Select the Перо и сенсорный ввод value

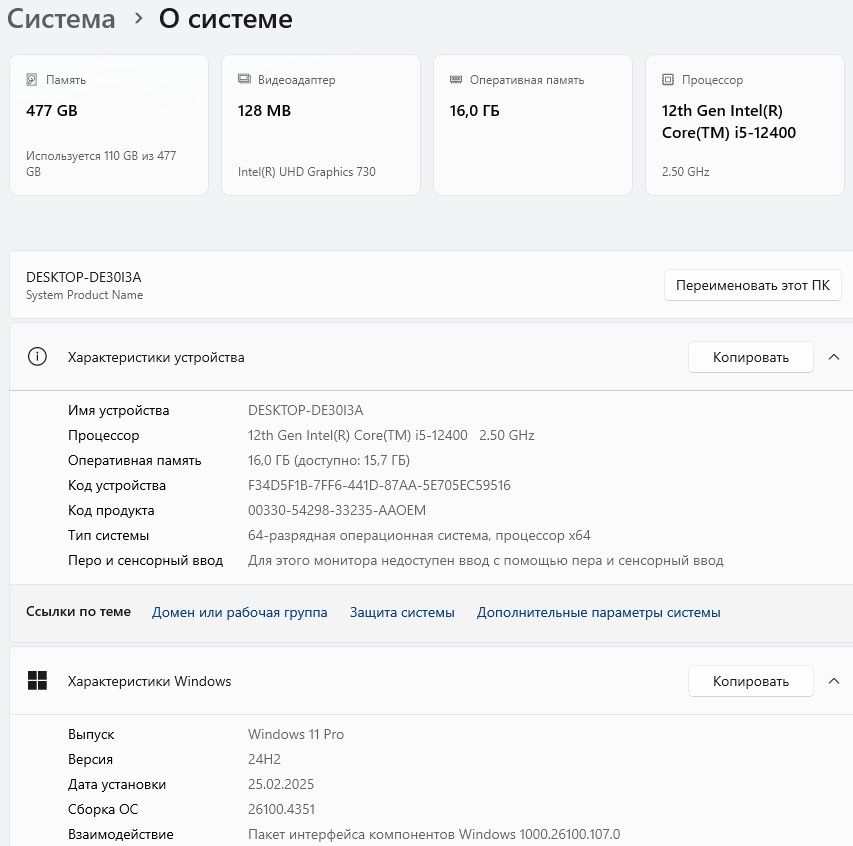486,560
